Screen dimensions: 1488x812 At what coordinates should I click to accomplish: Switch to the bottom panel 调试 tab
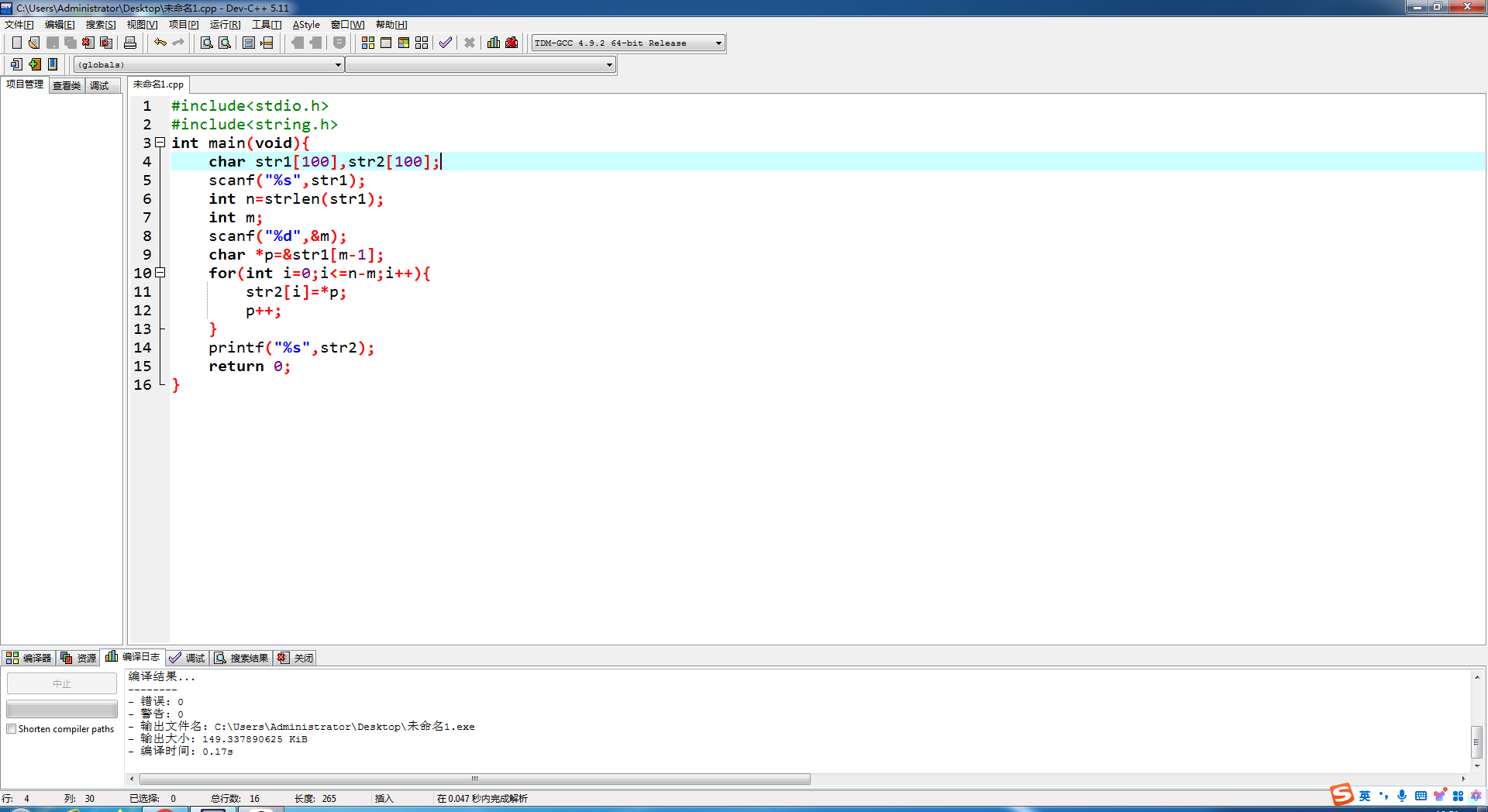tap(187, 658)
